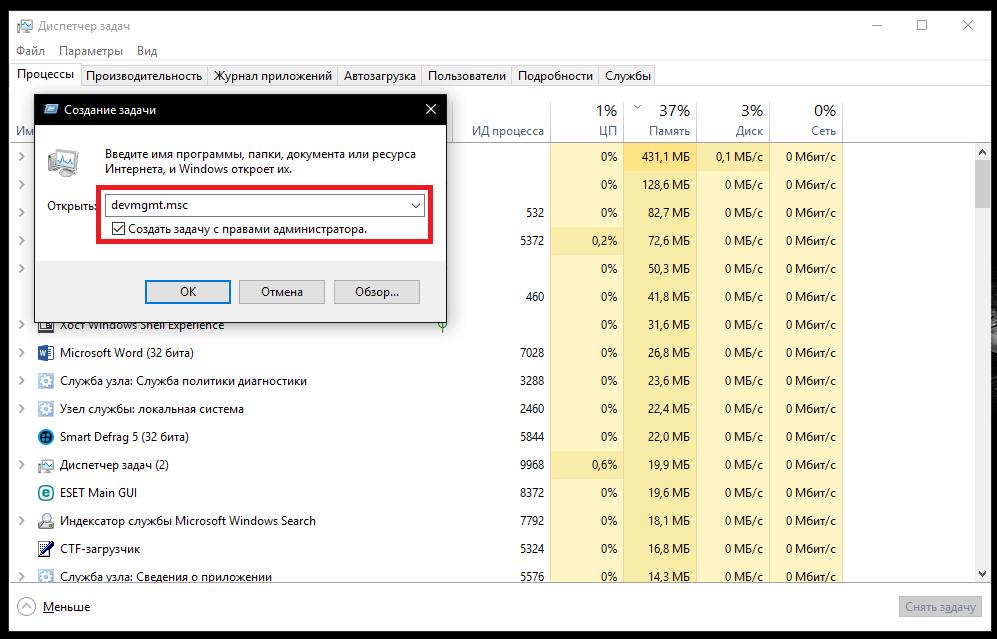This screenshot has width=997, height=639.
Task: Switch to the Производительность tab
Action: [x=144, y=76]
